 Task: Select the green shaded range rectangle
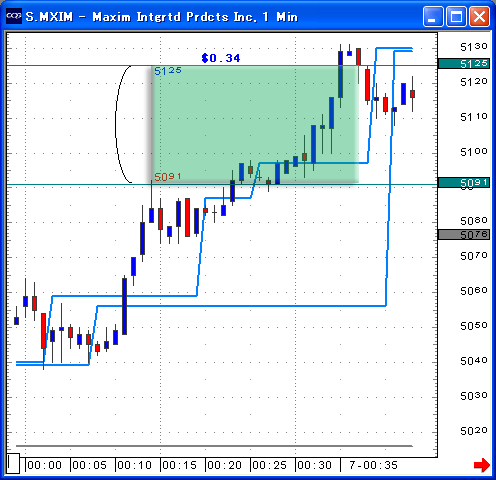pos(255,124)
